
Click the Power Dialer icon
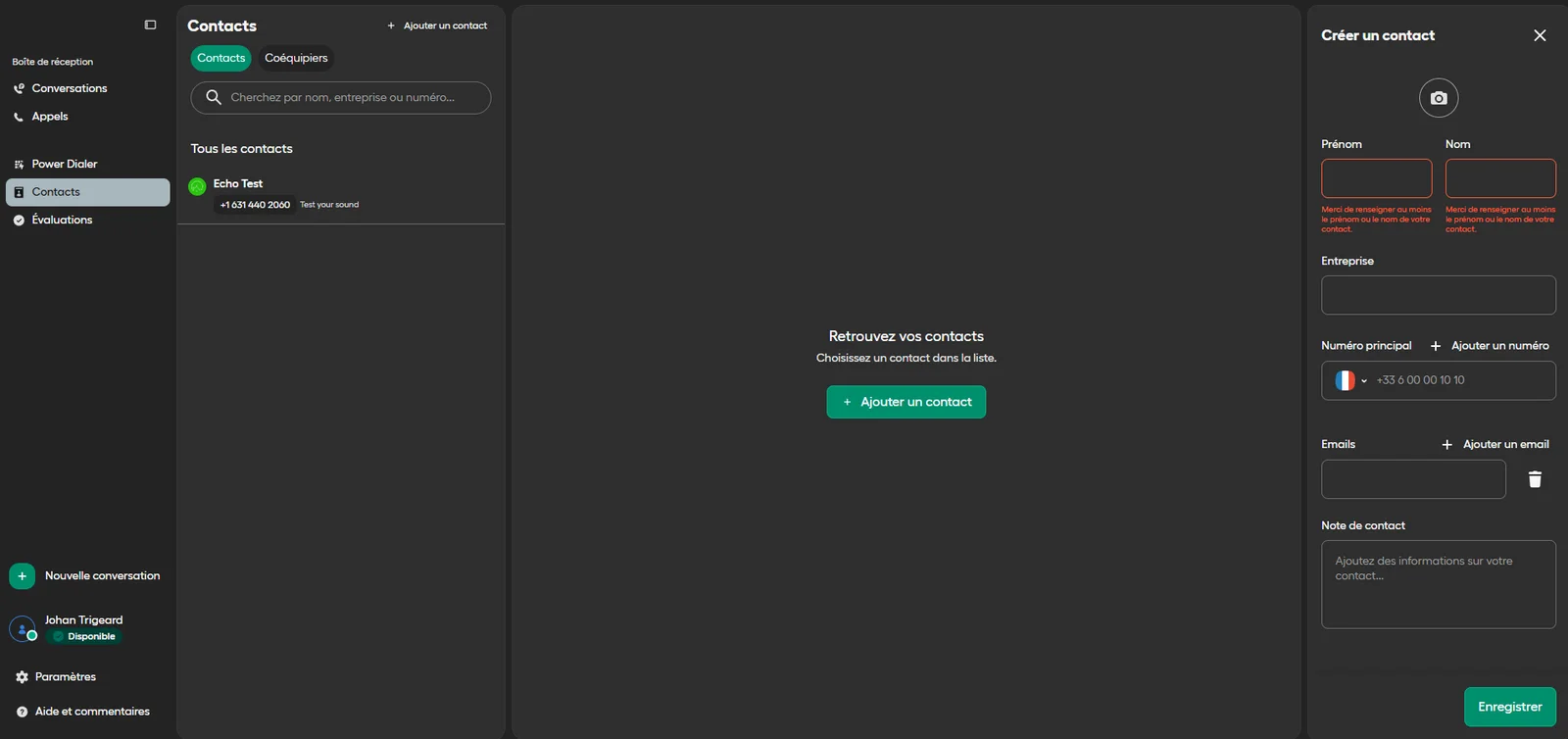[x=19, y=164]
